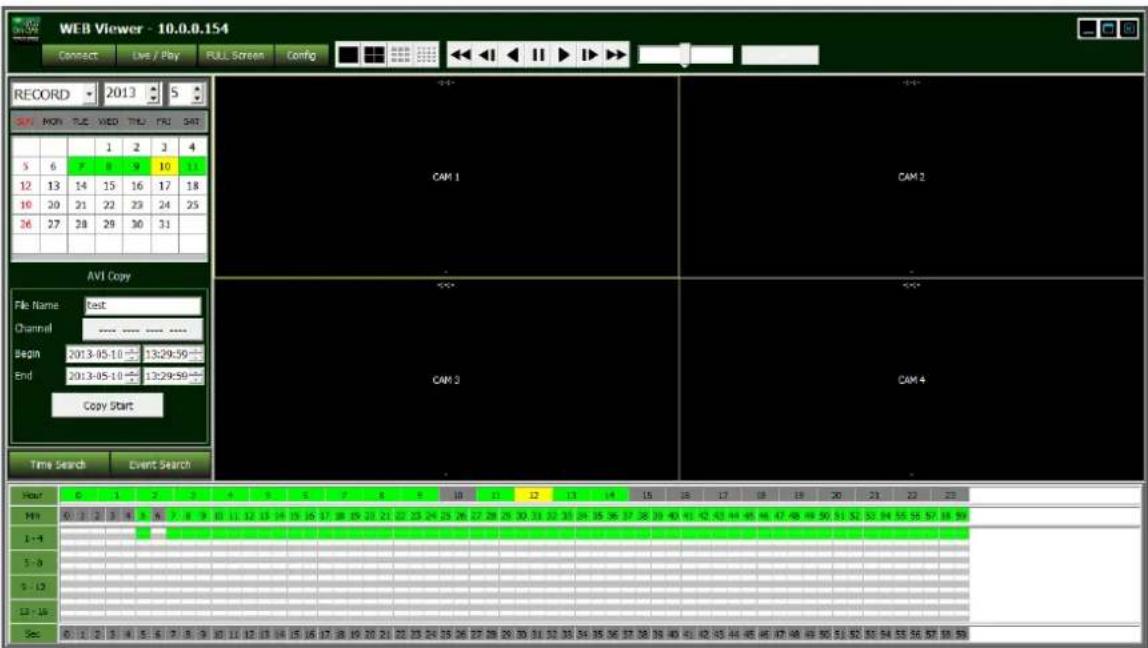Select May 31 on the calendar

pyautogui.click(x=165, y=224)
